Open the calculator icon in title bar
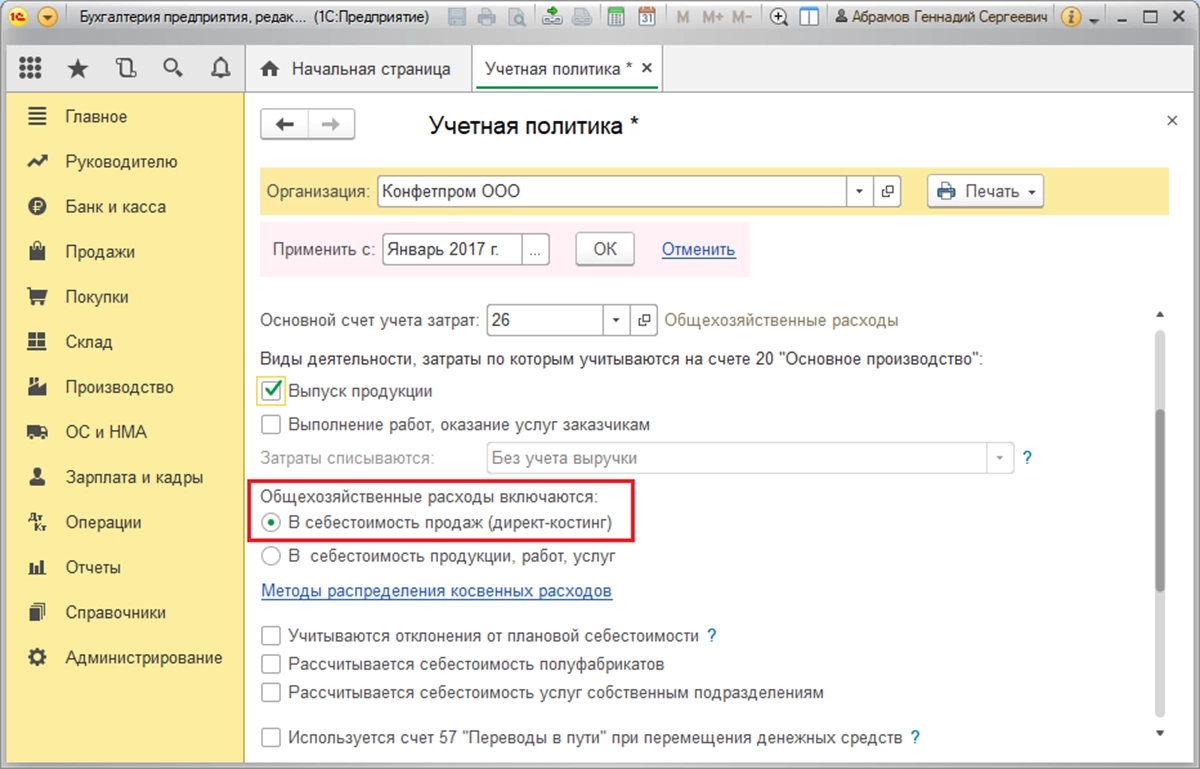 tap(616, 18)
